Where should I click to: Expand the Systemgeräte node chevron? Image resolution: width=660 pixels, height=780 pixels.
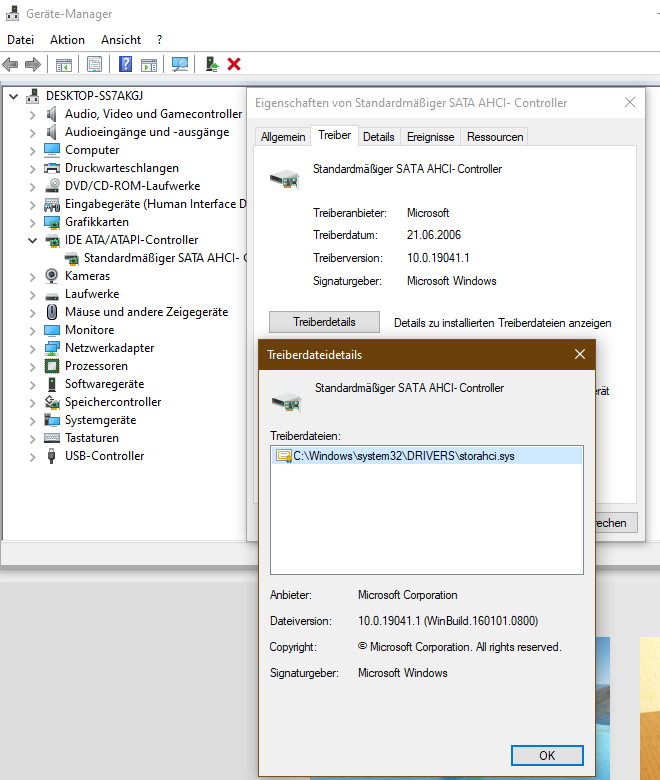click(x=32, y=421)
